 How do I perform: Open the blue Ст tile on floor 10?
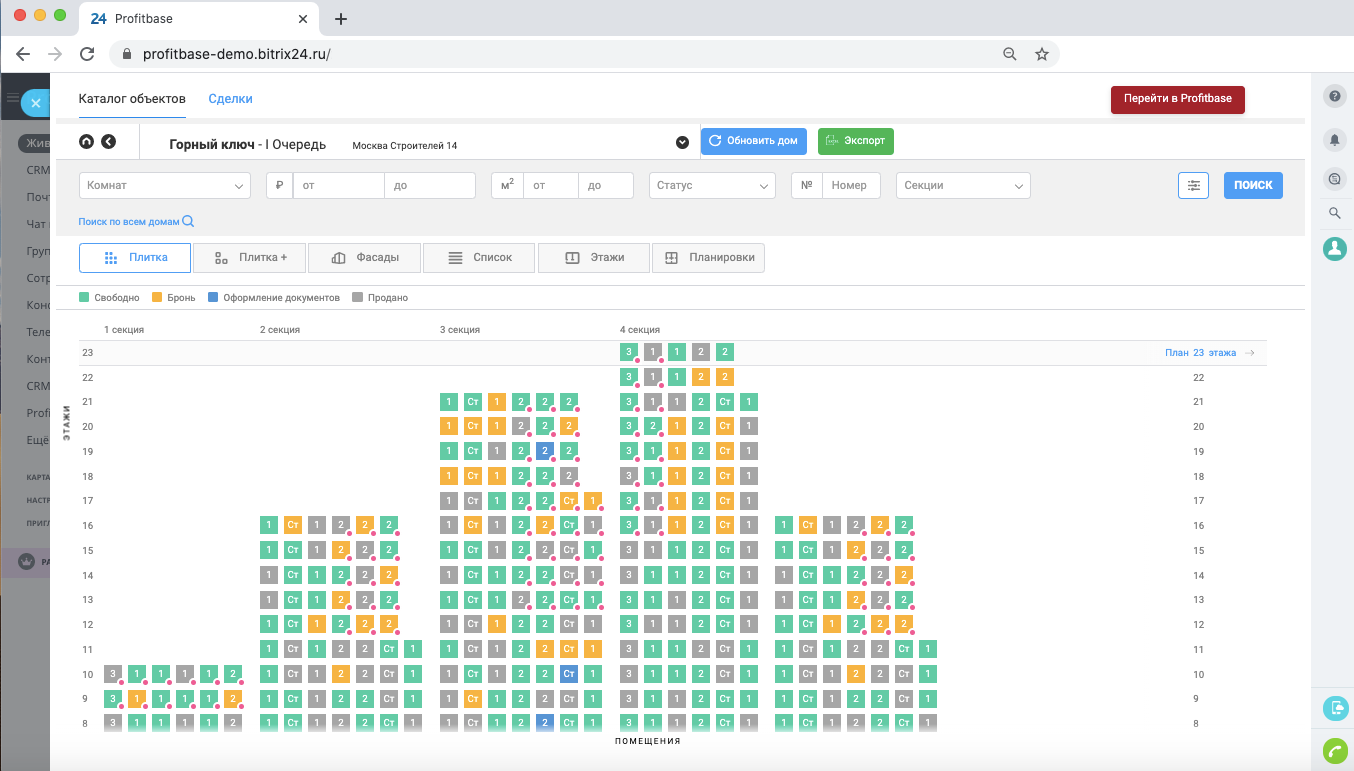point(569,674)
